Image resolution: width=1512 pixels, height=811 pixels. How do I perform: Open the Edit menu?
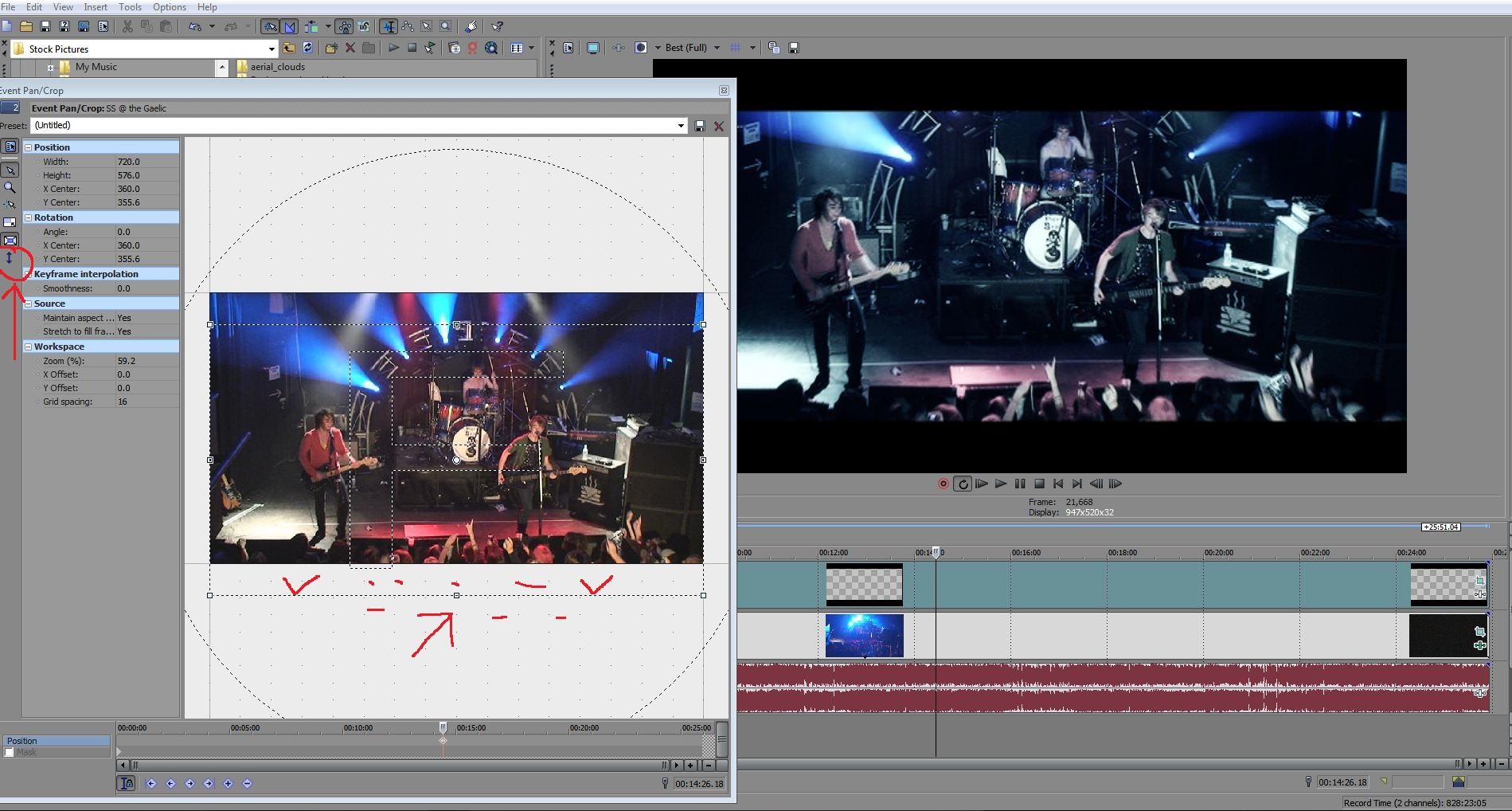pyautogui.click(x=34, y=7)
